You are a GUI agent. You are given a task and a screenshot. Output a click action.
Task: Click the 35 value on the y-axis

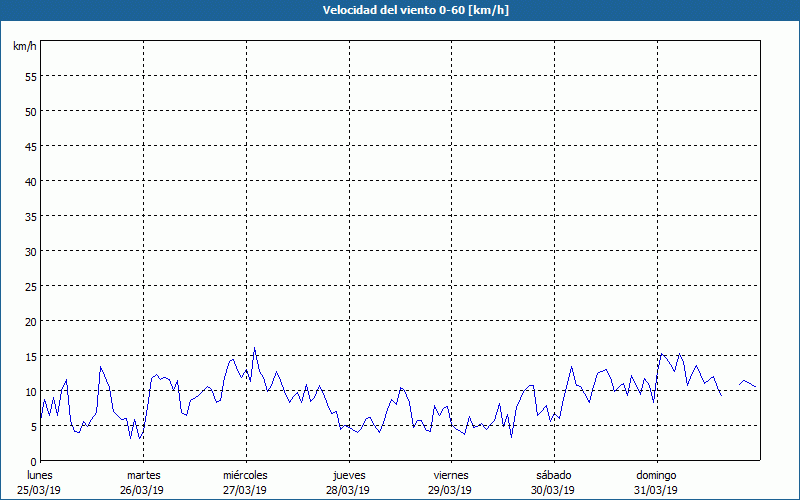[31, 217]
